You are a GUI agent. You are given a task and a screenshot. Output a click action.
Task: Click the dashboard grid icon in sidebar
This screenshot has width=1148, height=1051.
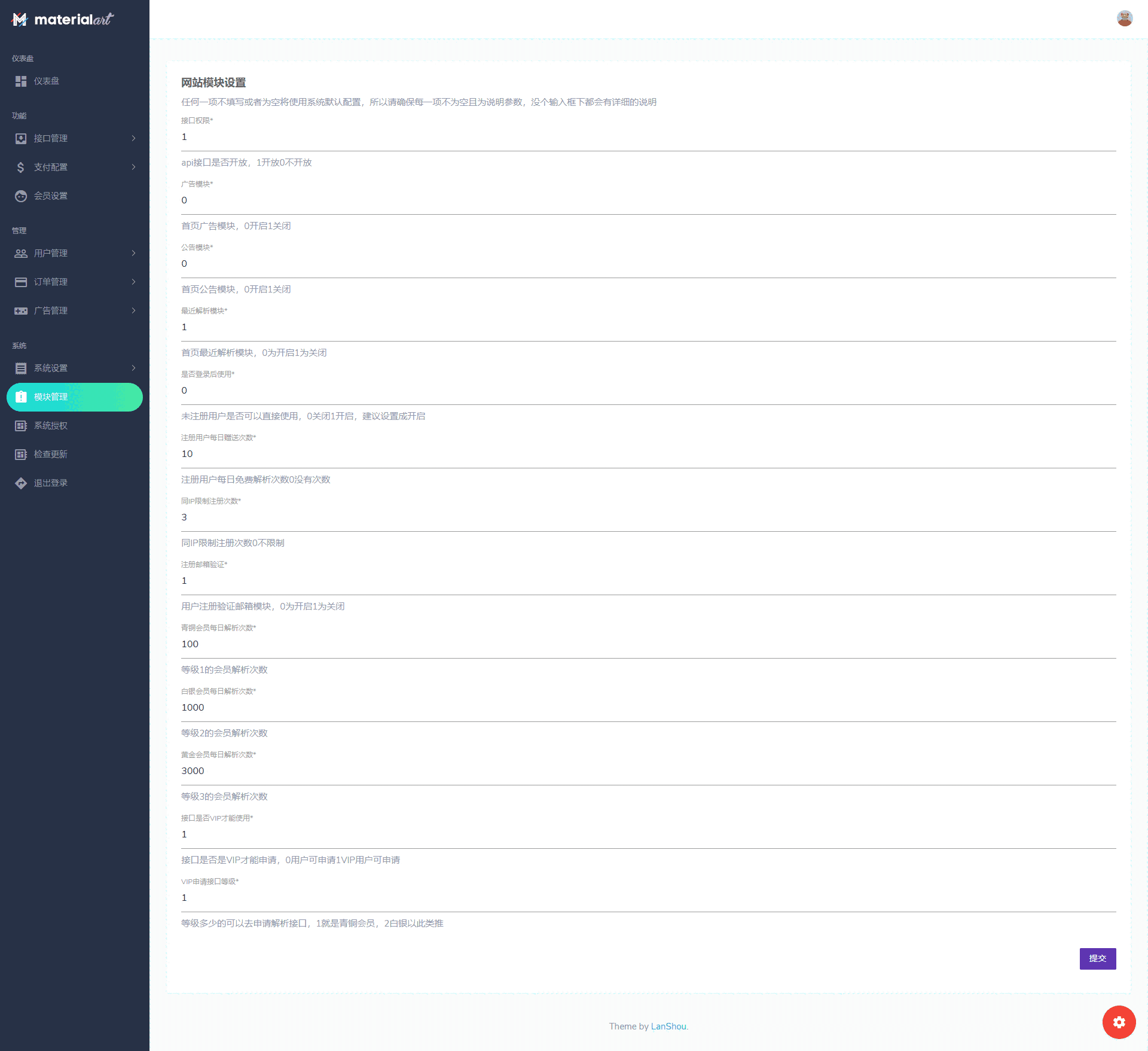[21, 81]
